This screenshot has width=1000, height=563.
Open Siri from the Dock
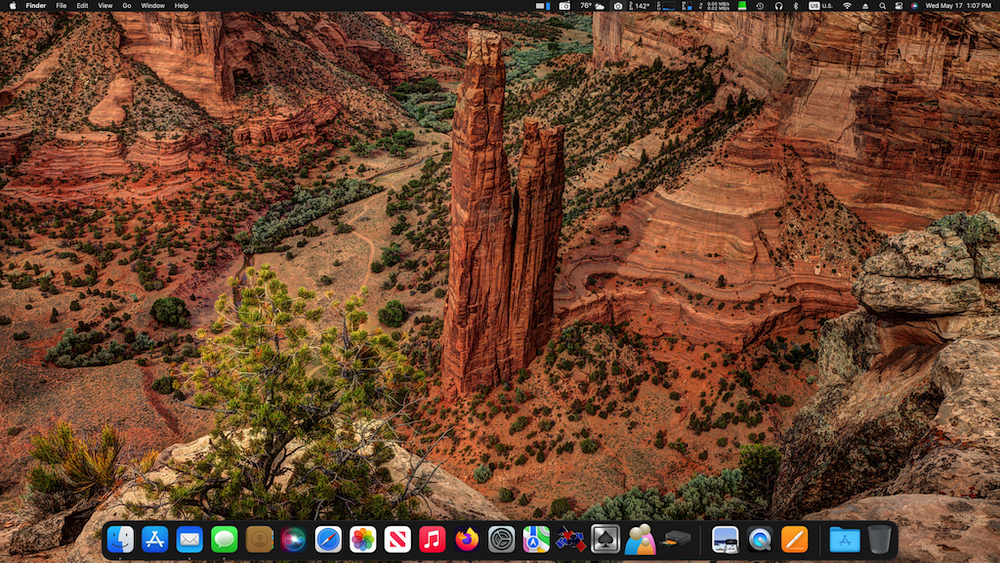point(293,539)
